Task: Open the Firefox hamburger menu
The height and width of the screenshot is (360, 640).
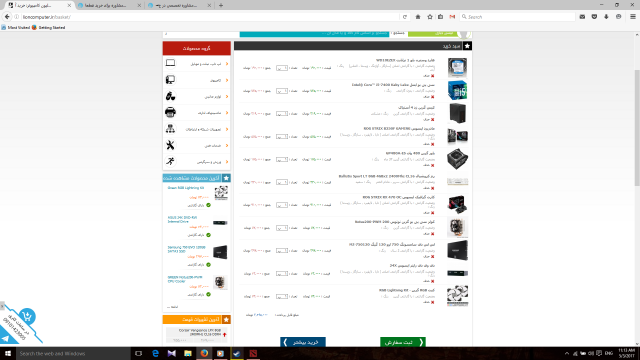Action: [633, 17]
